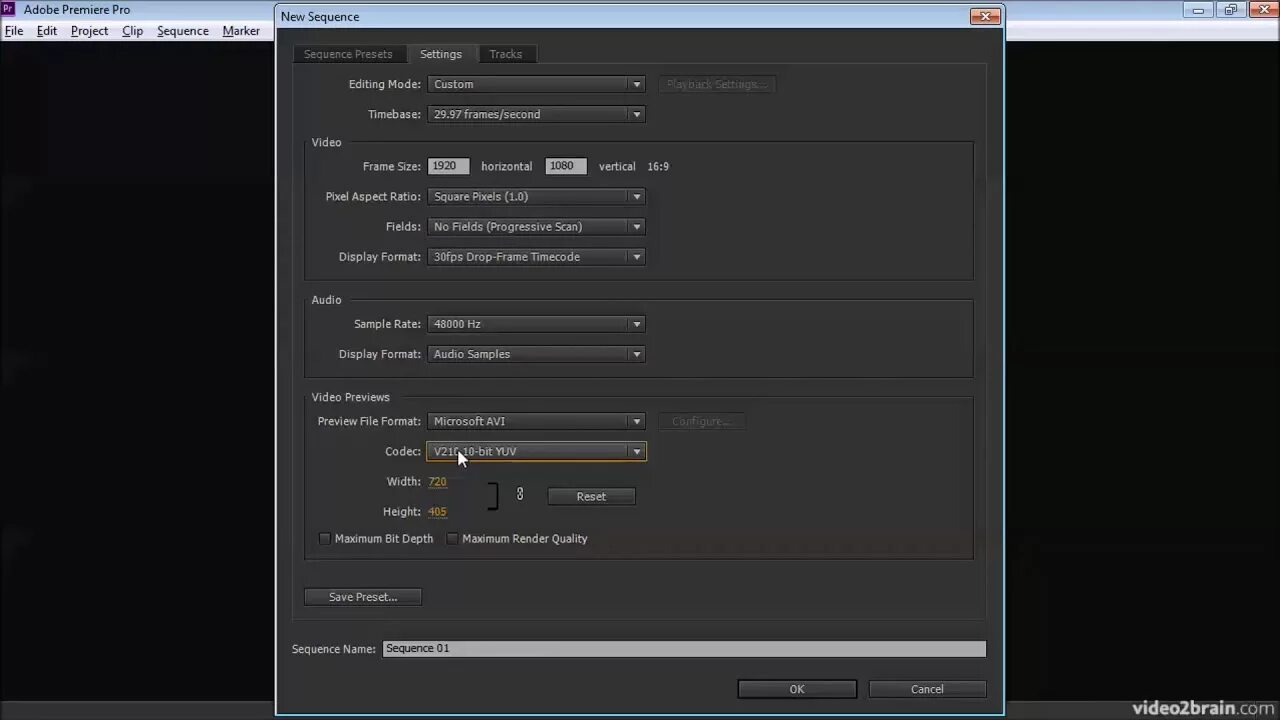Open the Project menu

[89, 31]
